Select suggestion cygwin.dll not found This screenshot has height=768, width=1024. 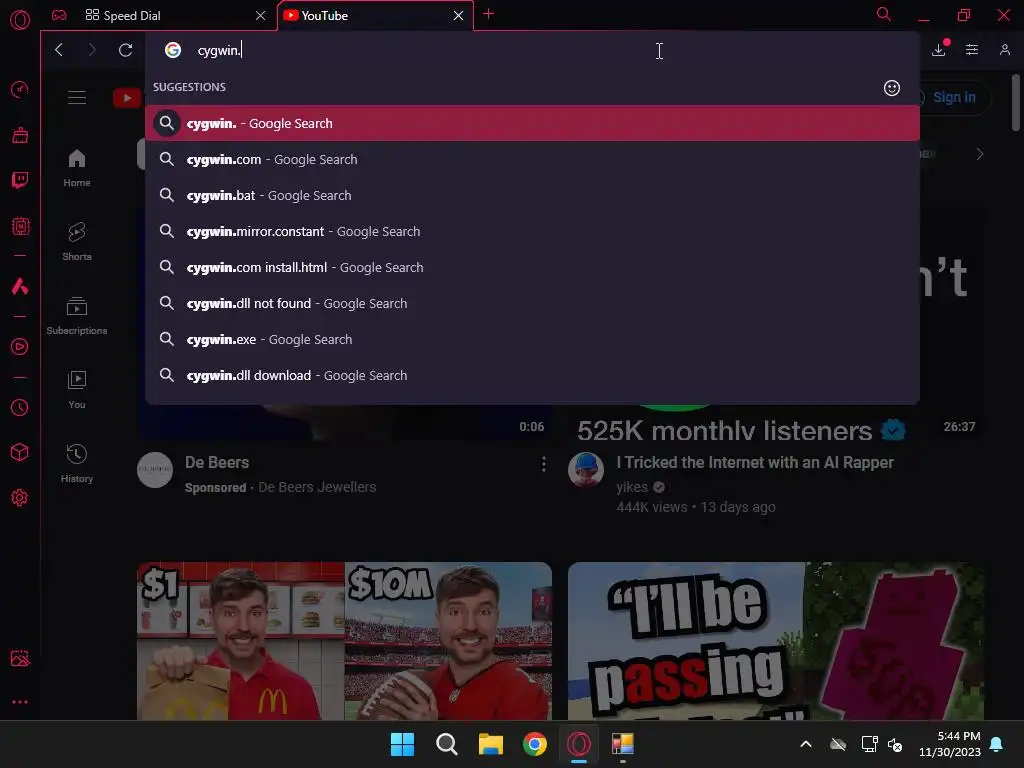[x=532, y=303]
